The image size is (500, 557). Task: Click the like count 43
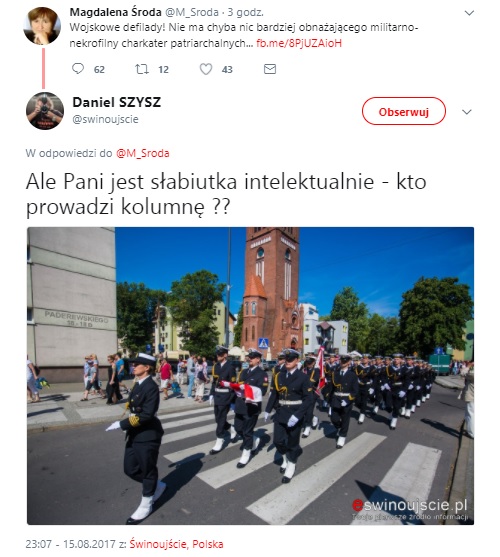pos(227,69)
